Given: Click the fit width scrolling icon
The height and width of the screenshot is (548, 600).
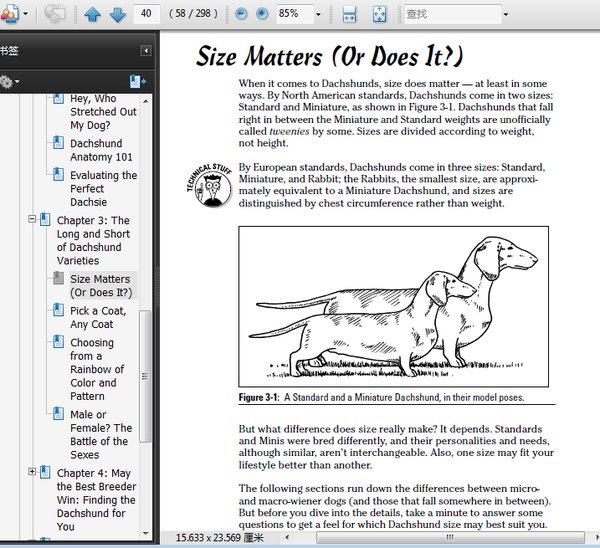Looking at the screenshot, I should [349, 14].
